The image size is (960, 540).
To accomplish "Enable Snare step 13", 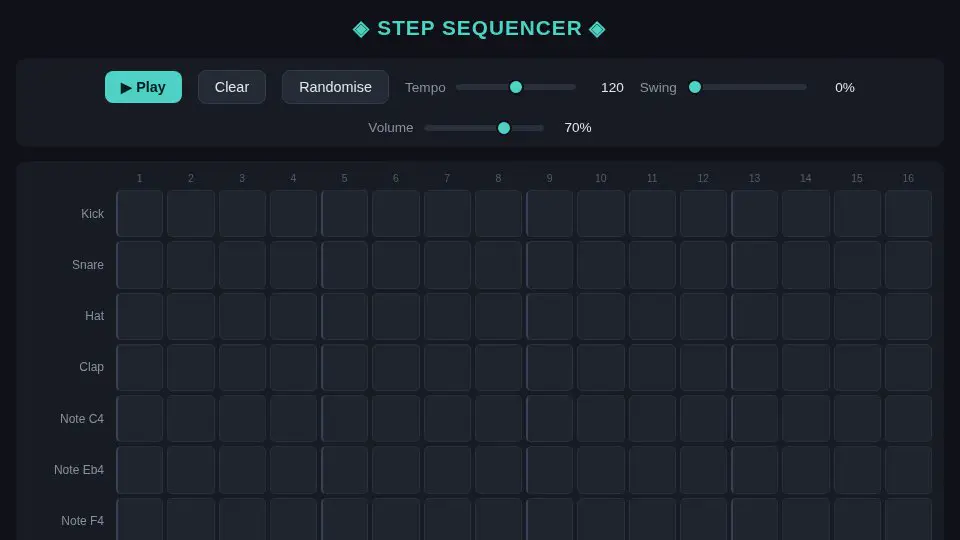I will point(754,264).
